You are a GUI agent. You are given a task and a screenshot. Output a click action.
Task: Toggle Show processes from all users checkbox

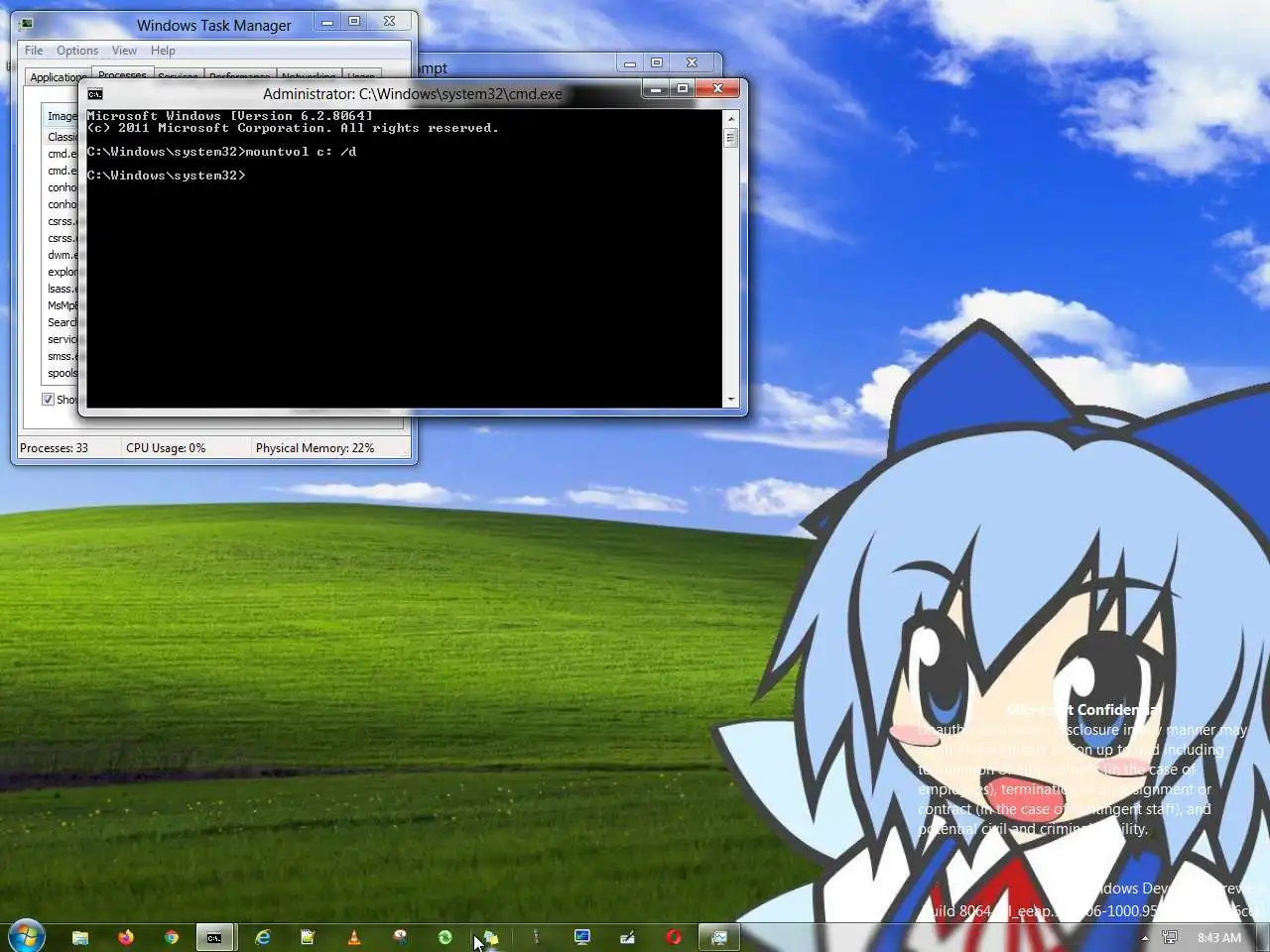pos(48,399)
